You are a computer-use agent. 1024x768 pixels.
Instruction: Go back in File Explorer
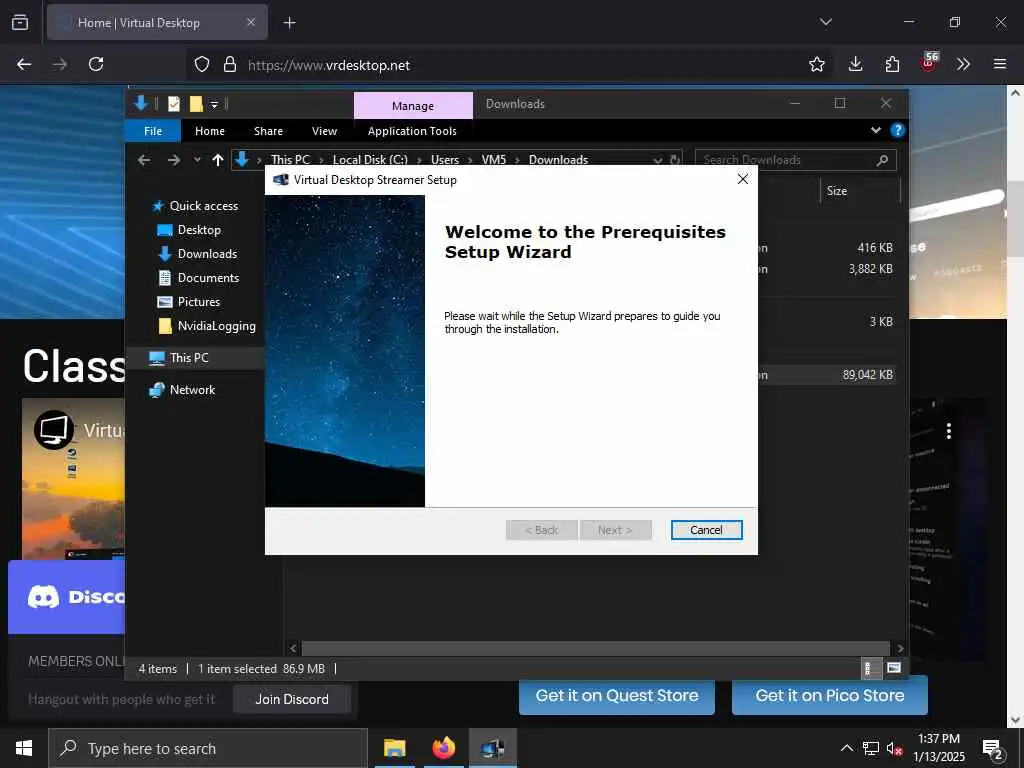[x=144, y=160]
